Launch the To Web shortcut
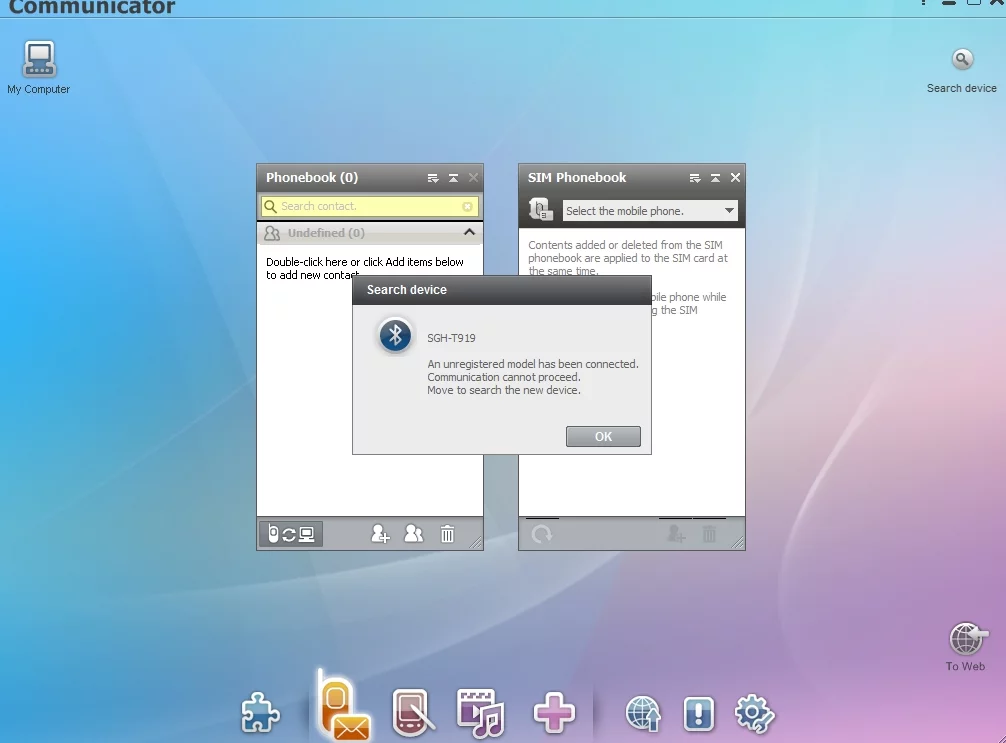The height and width of the screenshot is (743, 1006). [966, 640]
